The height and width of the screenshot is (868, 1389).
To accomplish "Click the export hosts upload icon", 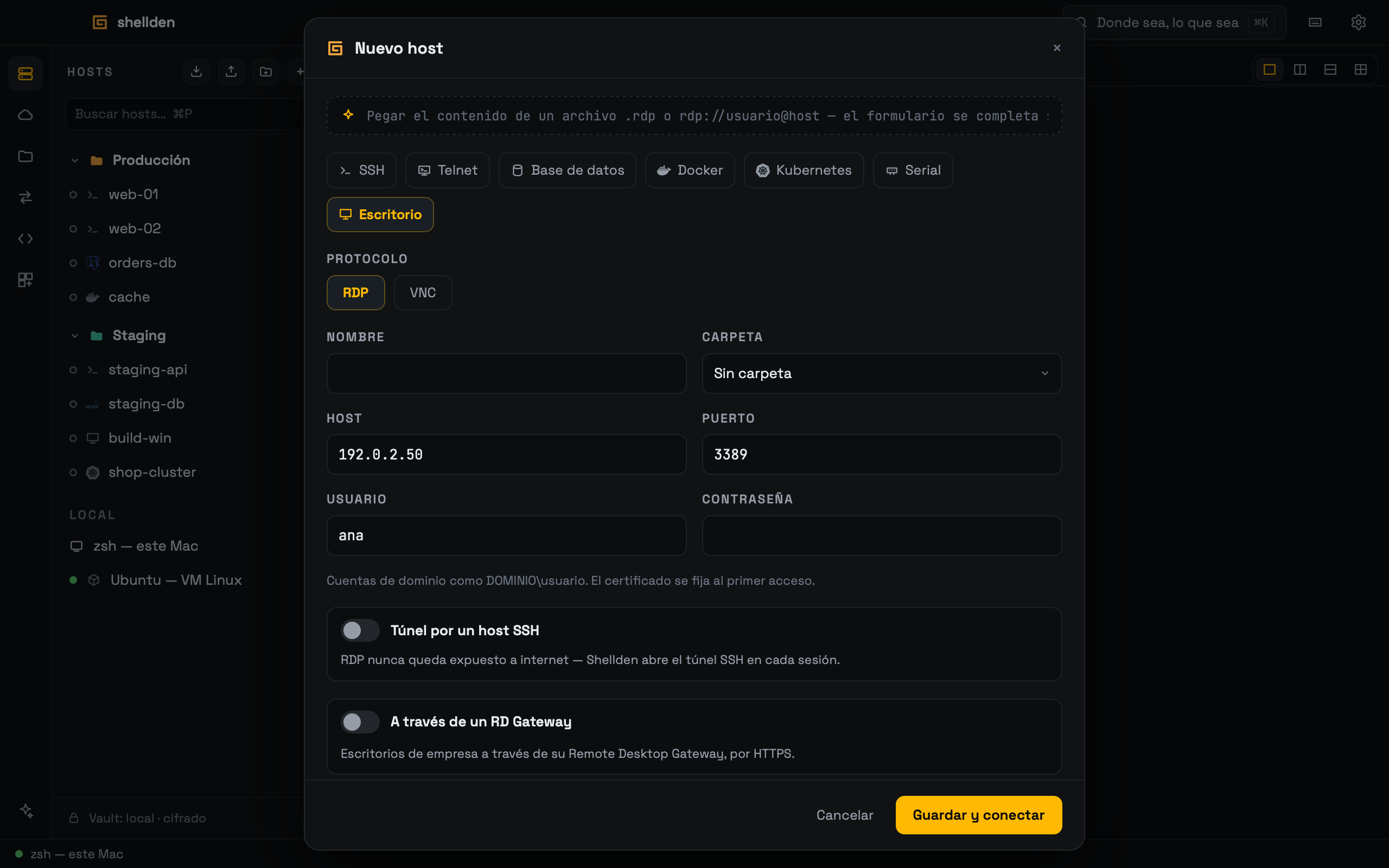I will tap(231, 71).
